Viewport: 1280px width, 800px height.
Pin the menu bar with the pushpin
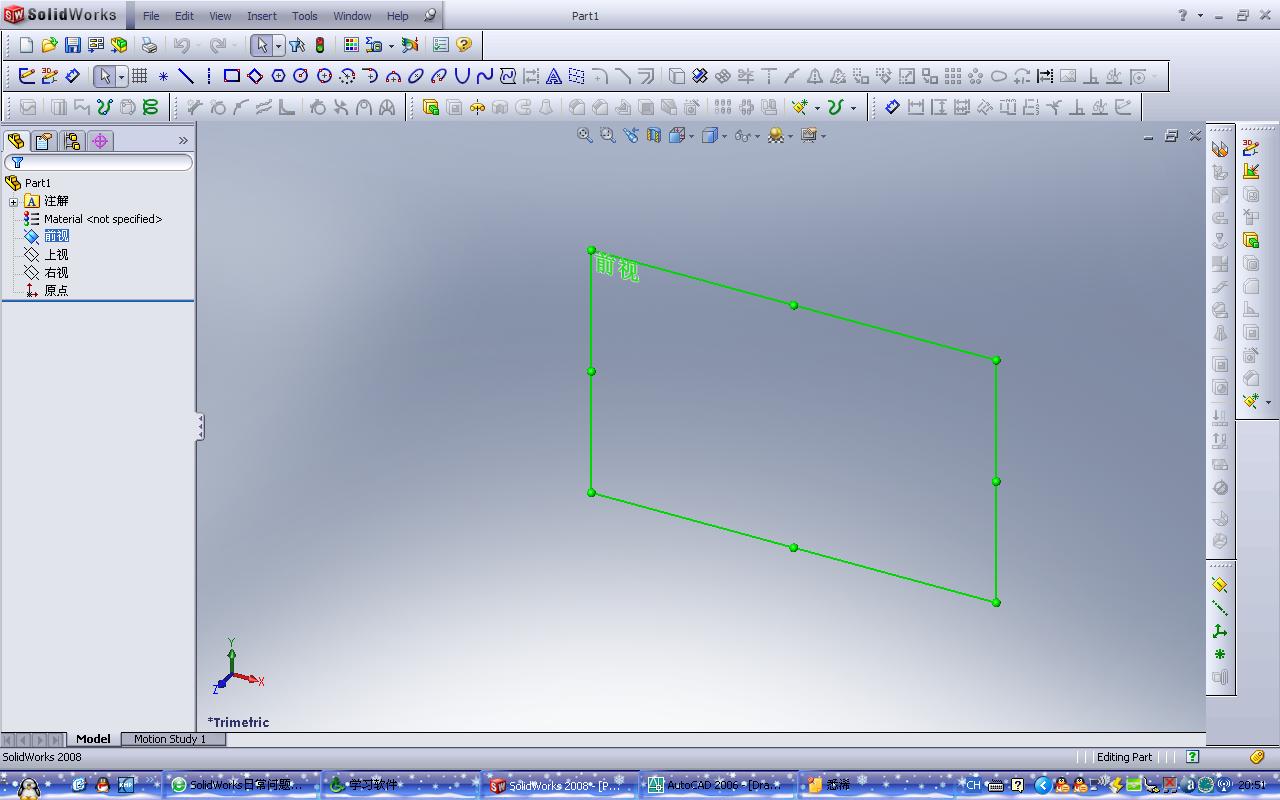pyautogui.click(x=430, y=16)
